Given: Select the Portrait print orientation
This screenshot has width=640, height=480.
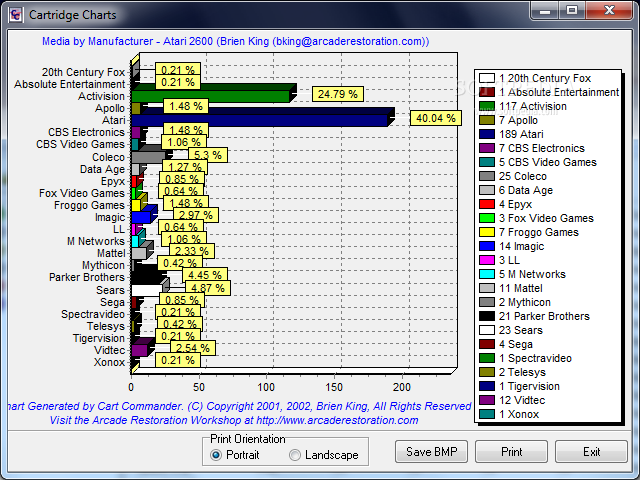Looking at the screenshot, I should click(x=234, y=455).
